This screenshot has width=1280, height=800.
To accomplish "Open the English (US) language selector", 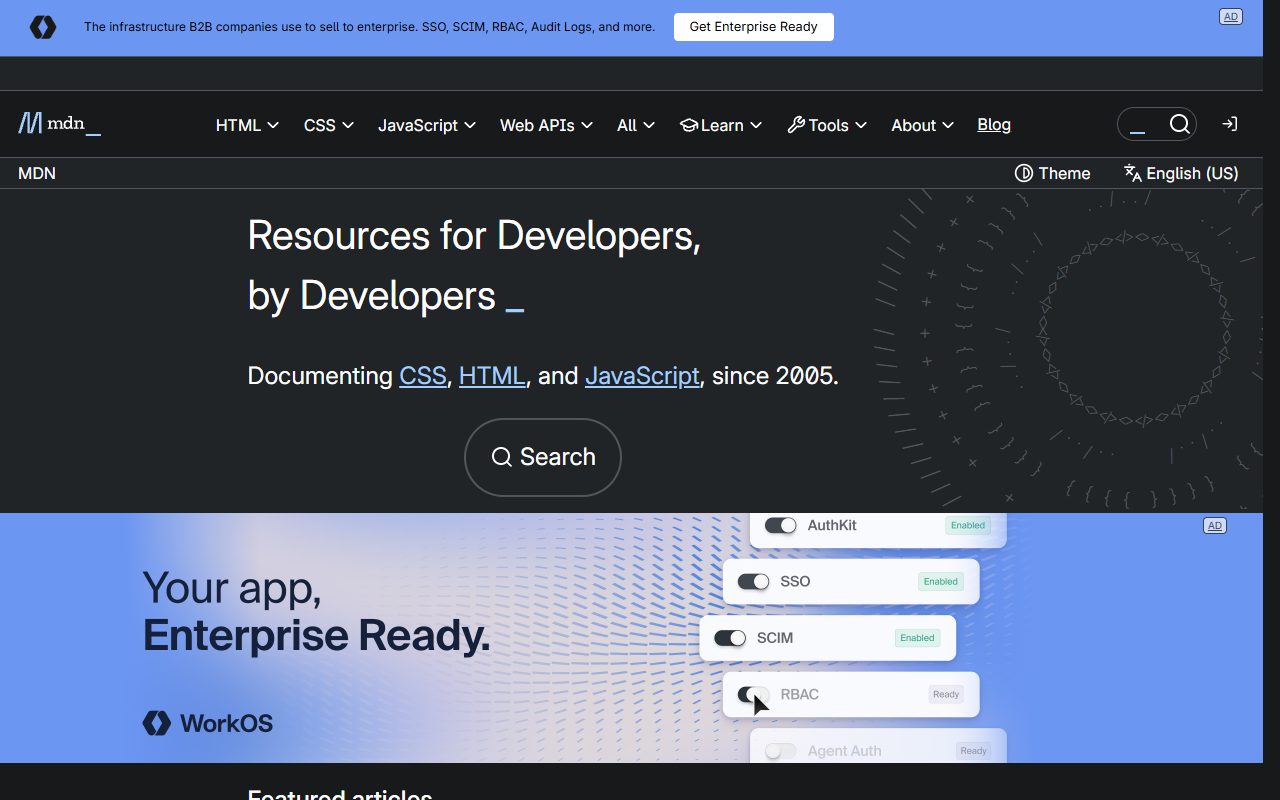I will click(x=1181, y=173).
